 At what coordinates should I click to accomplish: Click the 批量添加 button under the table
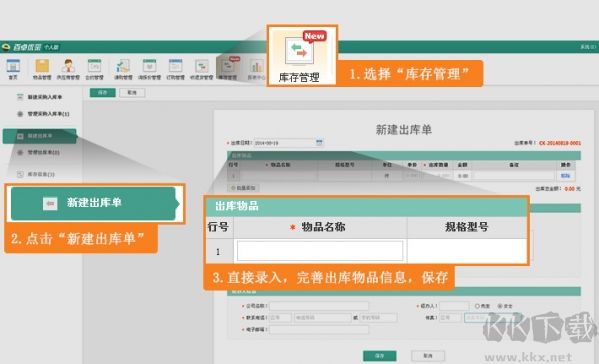coord(243,188)
